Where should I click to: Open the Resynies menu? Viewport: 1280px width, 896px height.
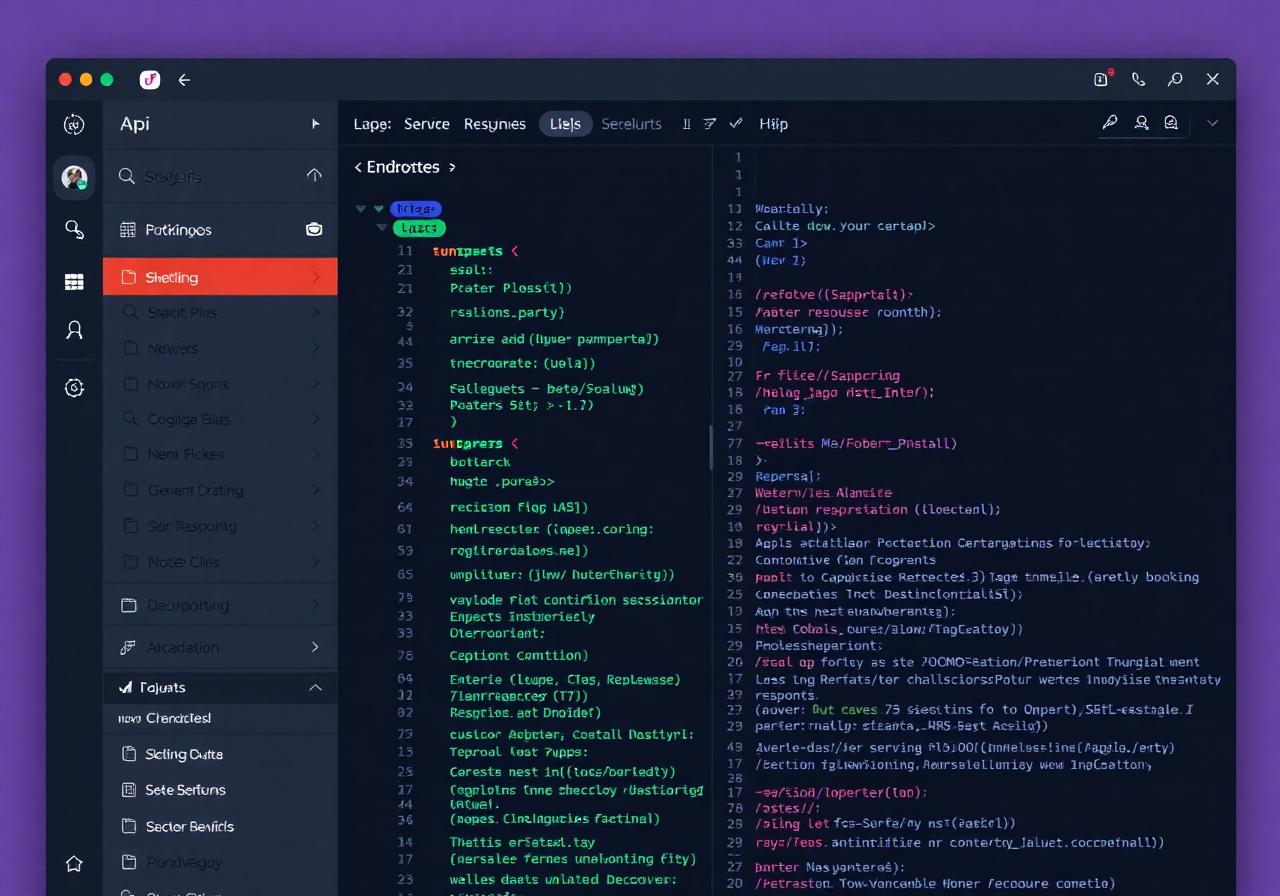pos(494,124)
